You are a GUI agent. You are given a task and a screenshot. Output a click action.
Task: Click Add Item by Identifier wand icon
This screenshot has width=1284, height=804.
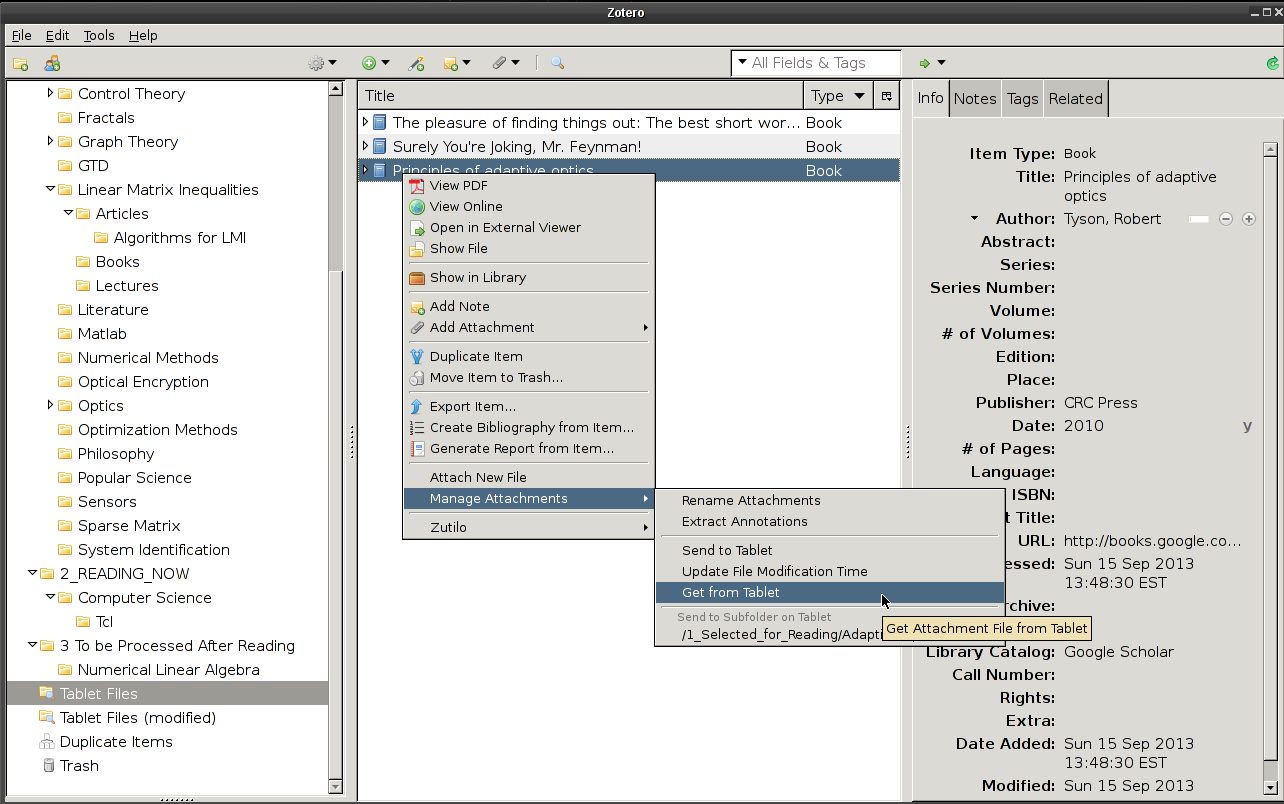click(417, 63)
